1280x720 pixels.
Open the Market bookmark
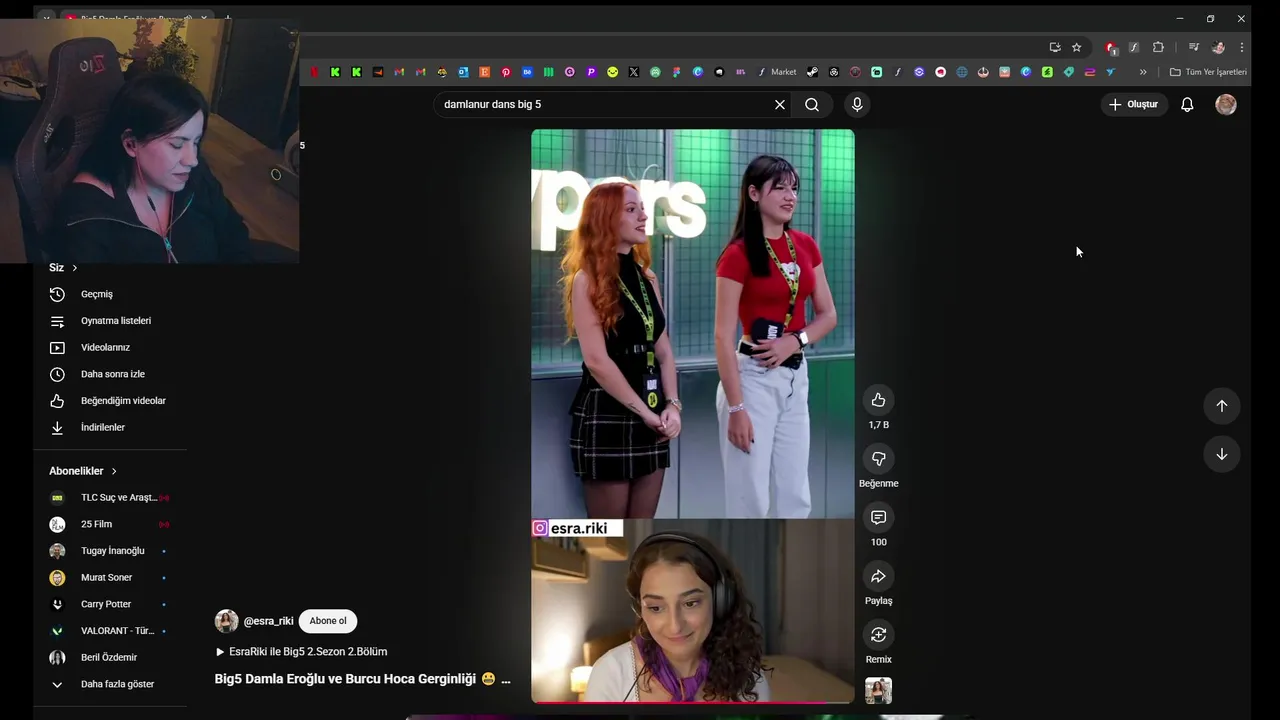[x=777, y=72]
